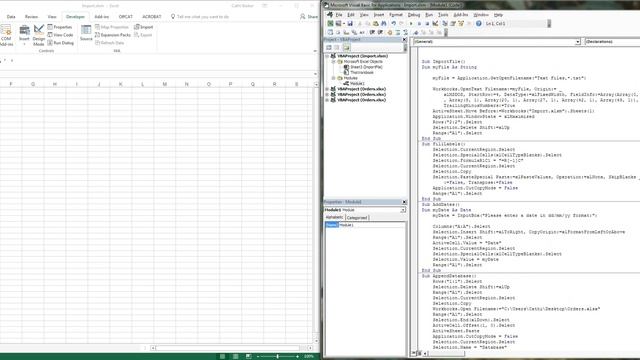Toggle Bookmark flag icon in Edit toolbar

(x=416, y=32)
